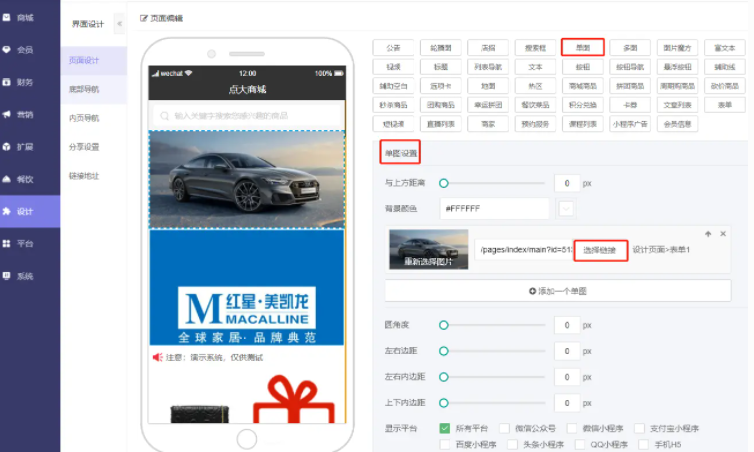Click the search icon in the phone preview

164,116
